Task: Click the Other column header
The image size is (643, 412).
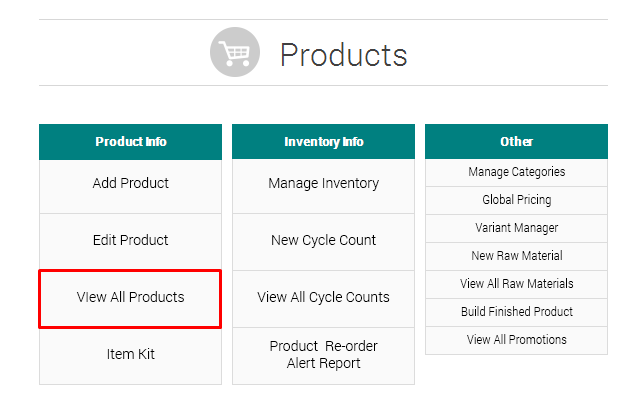Action: pyautogui.click(x=516, y=141)
